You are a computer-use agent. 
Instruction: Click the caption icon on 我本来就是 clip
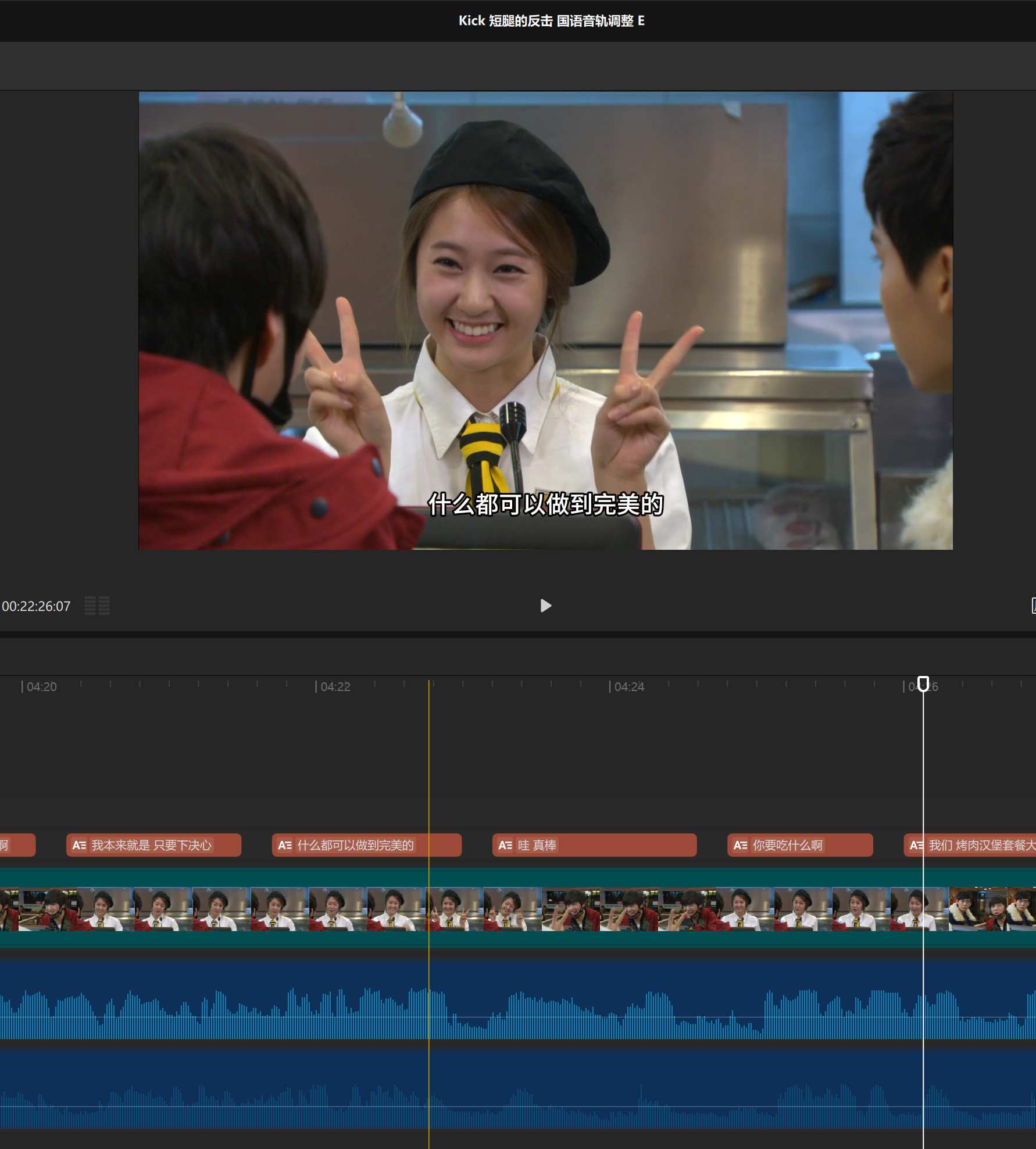click(79, 845)
